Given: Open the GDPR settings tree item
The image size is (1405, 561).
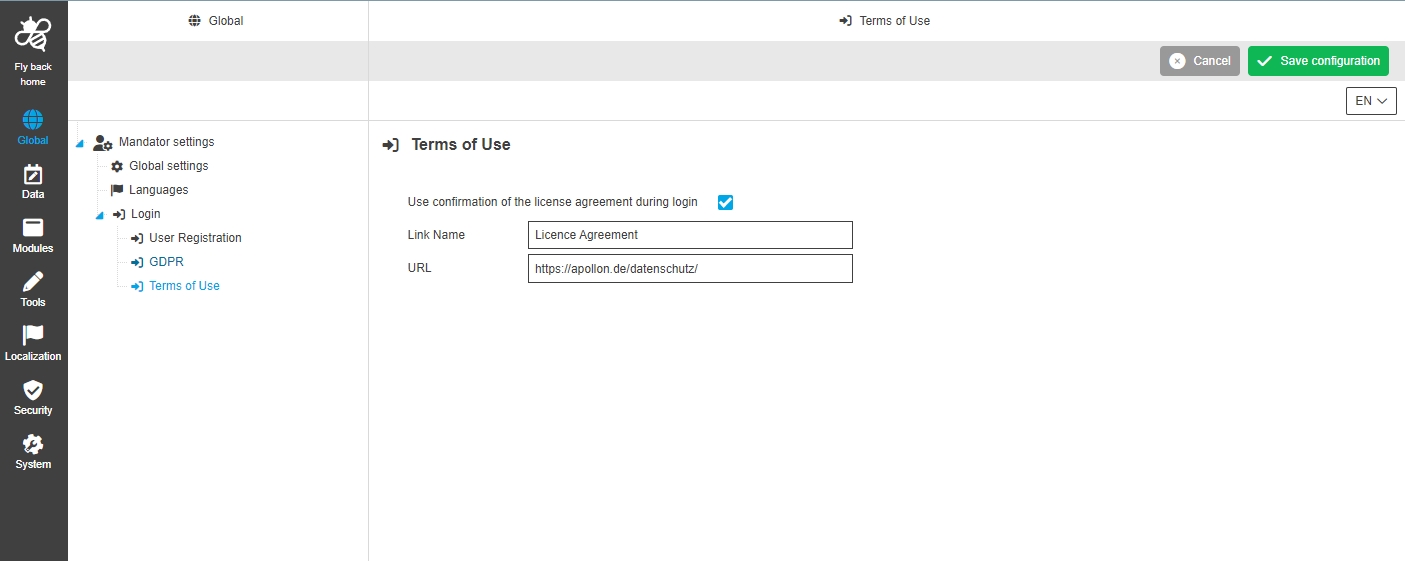Looking at the screenshot, I should coord(166,262).
